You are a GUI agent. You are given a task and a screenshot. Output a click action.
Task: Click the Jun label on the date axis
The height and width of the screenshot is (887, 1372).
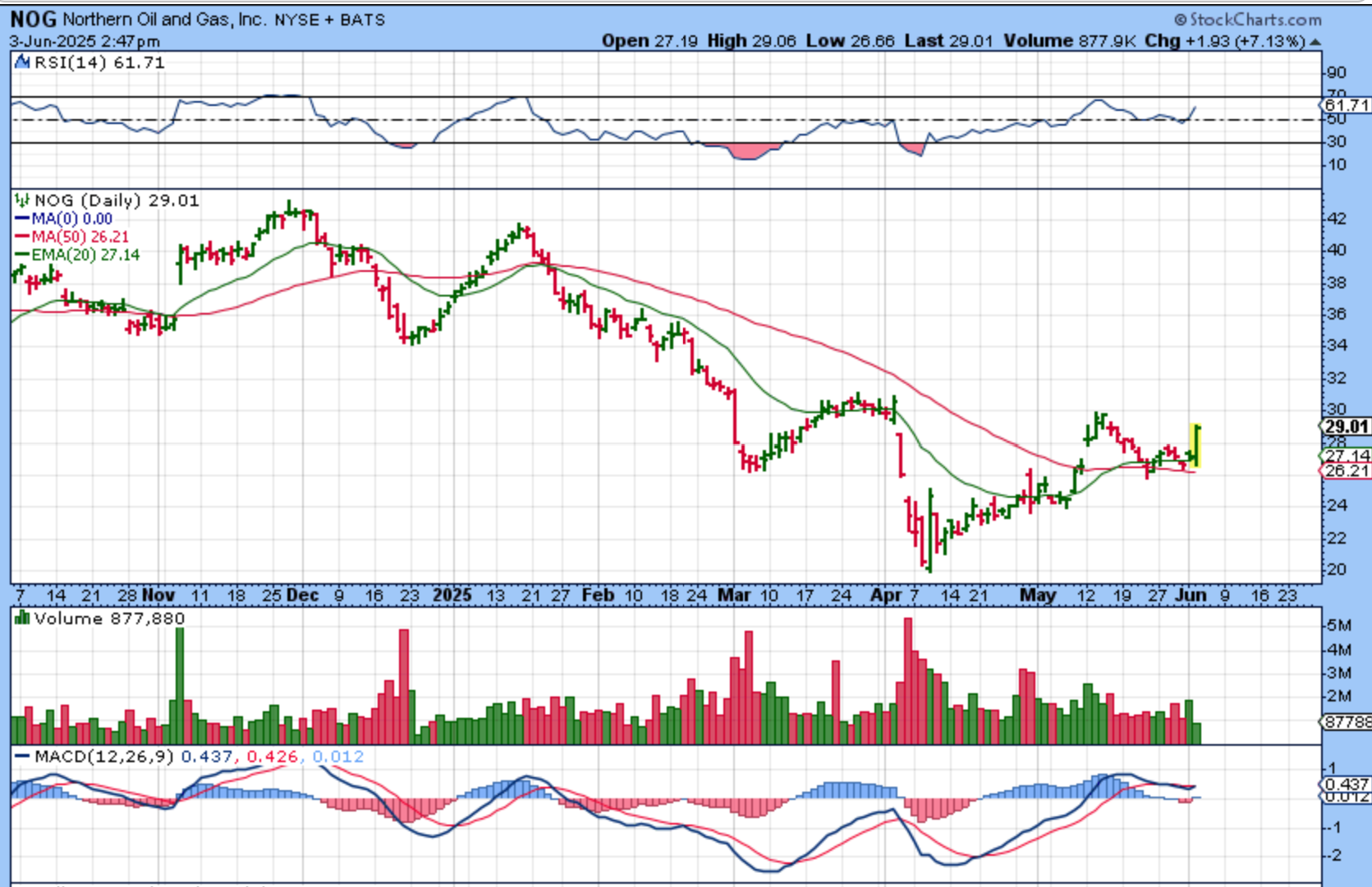pyautogui.click(x=1191, y=595)
